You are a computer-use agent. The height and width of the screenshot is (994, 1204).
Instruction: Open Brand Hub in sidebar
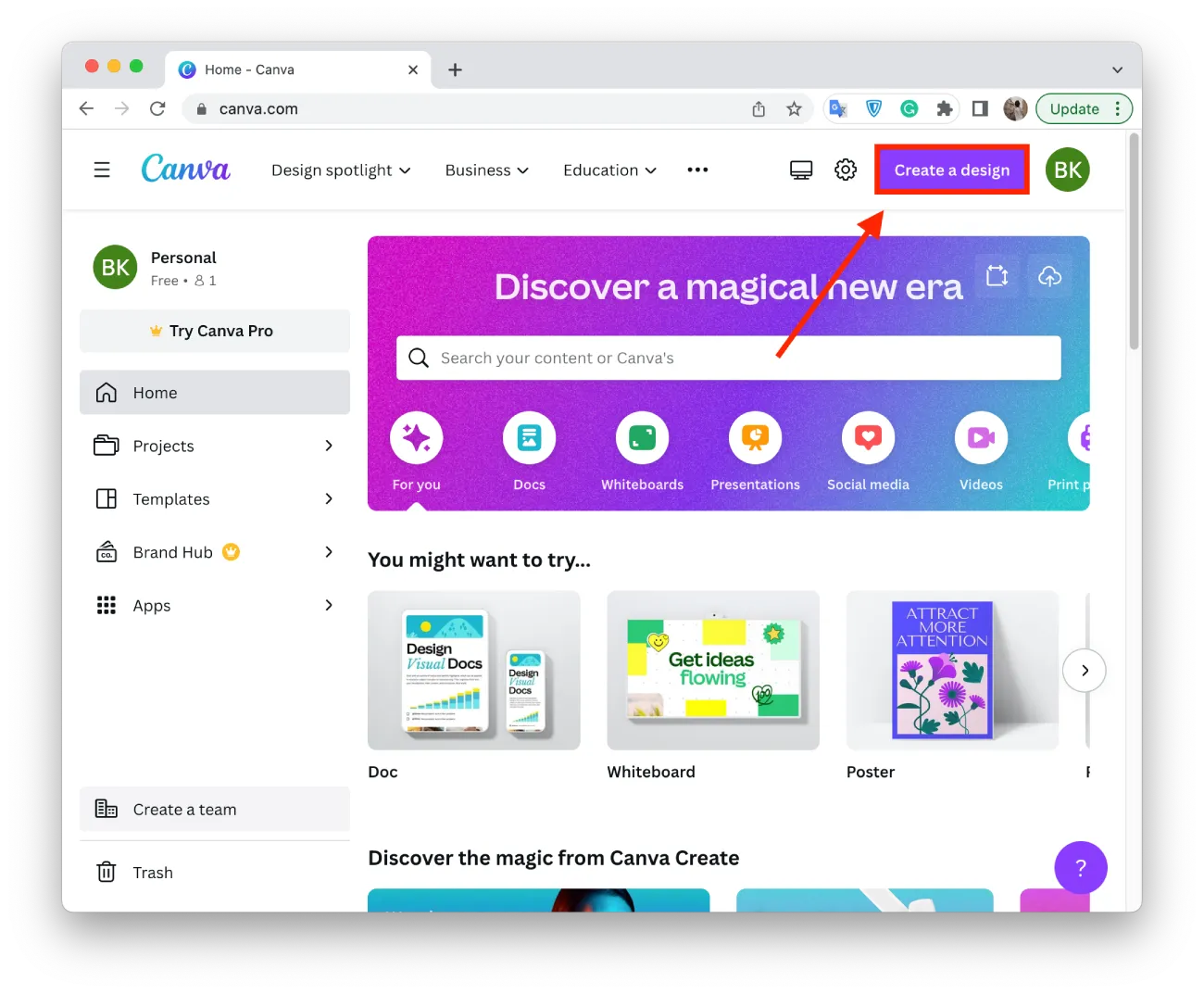click(x=215, y=552)
